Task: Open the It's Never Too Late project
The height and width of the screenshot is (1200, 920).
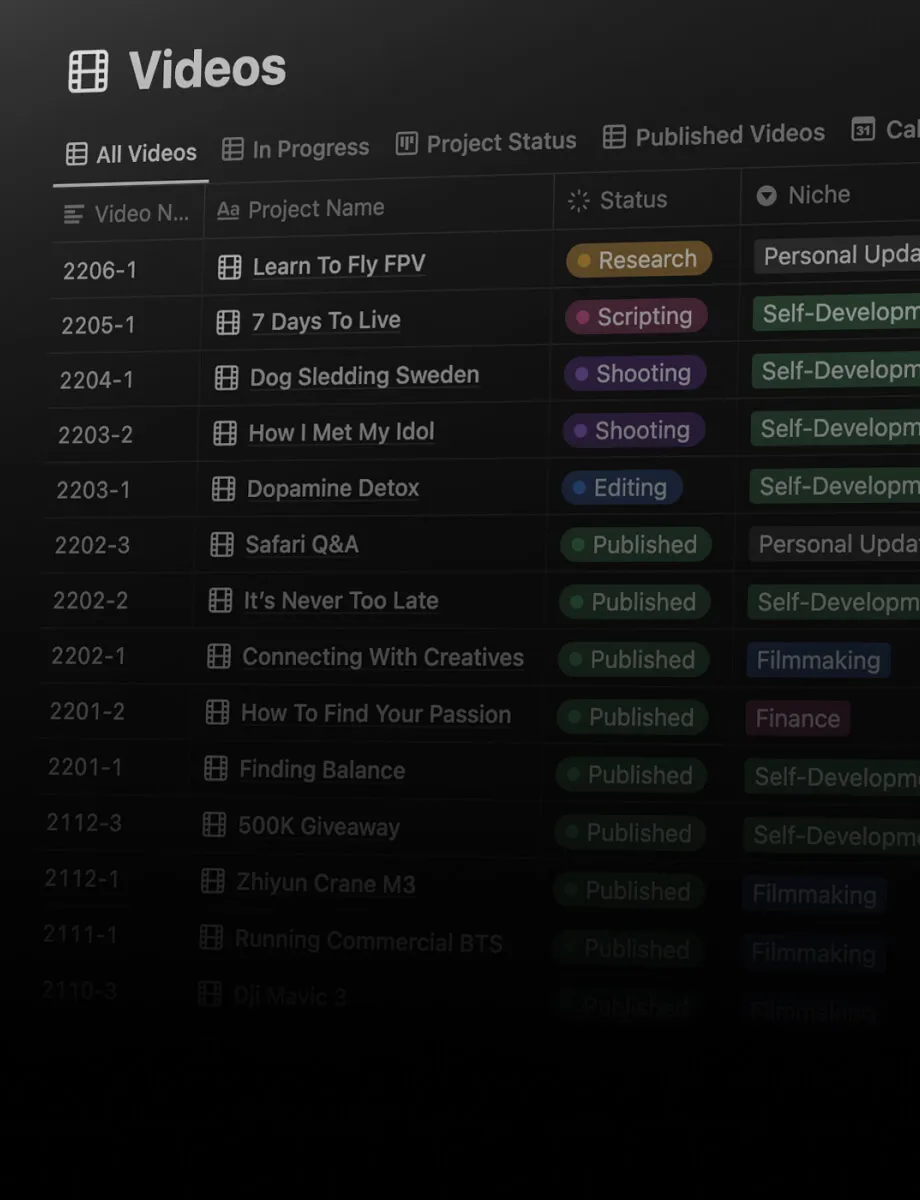Action: [341, 601]
